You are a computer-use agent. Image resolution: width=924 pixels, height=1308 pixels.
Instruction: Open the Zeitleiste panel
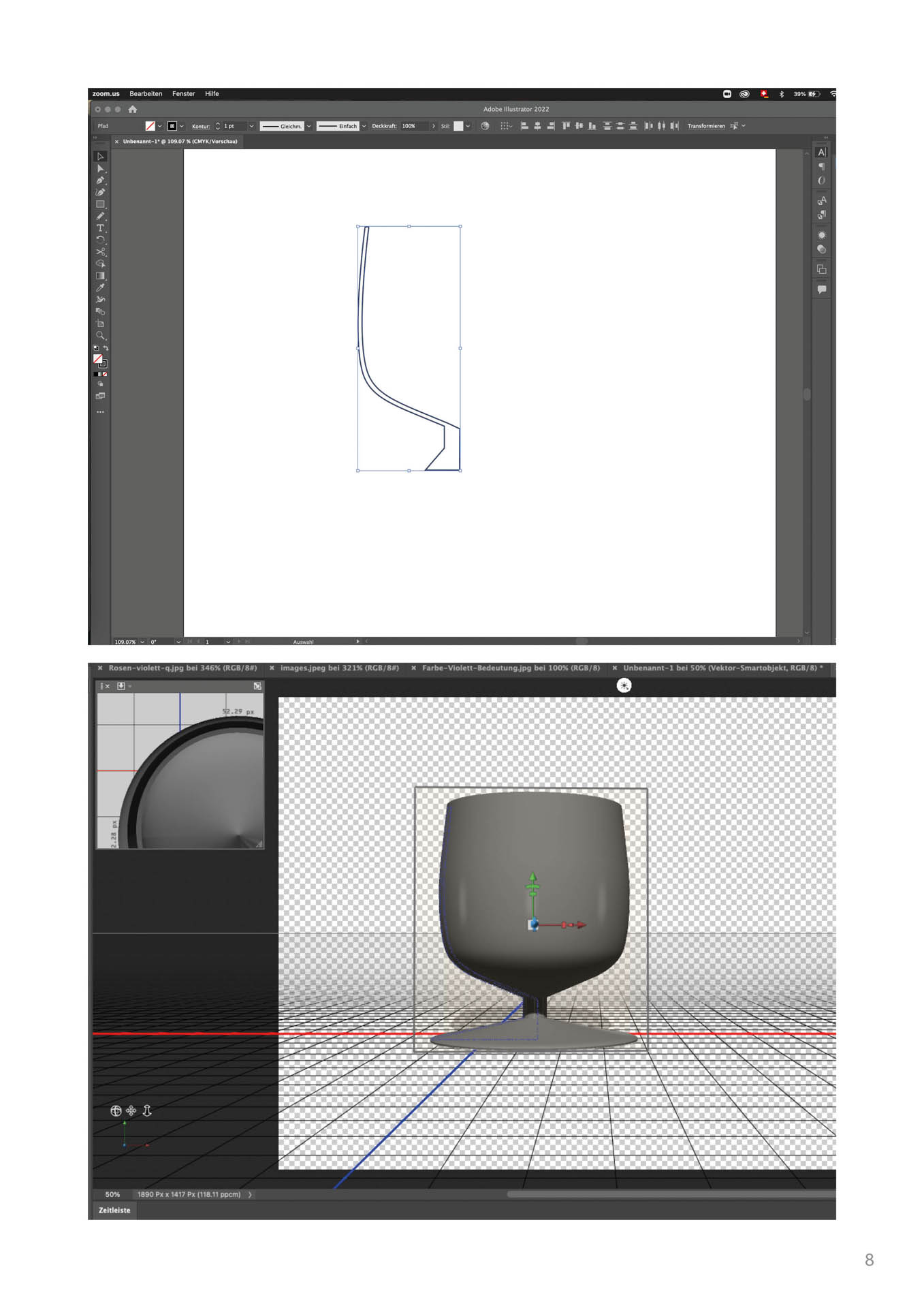pos(114,1210)
